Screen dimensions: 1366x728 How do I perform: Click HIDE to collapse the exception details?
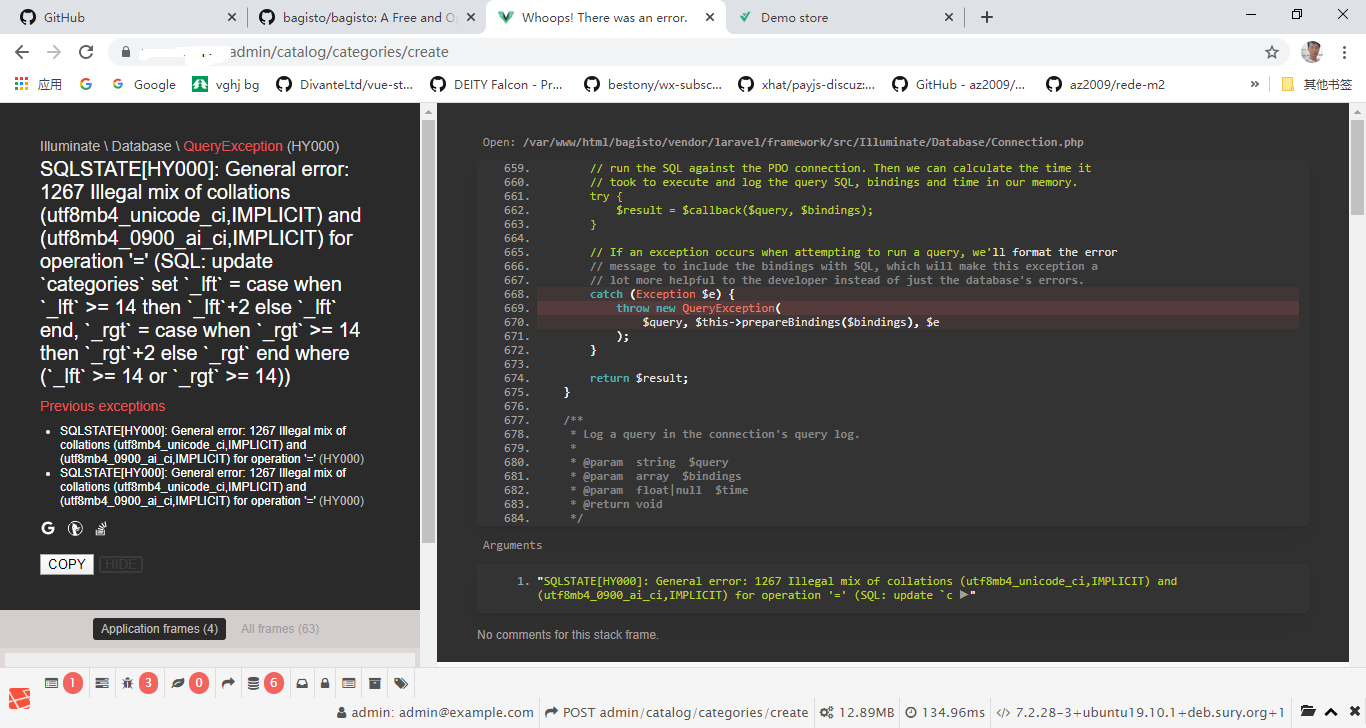coord(120,564)
